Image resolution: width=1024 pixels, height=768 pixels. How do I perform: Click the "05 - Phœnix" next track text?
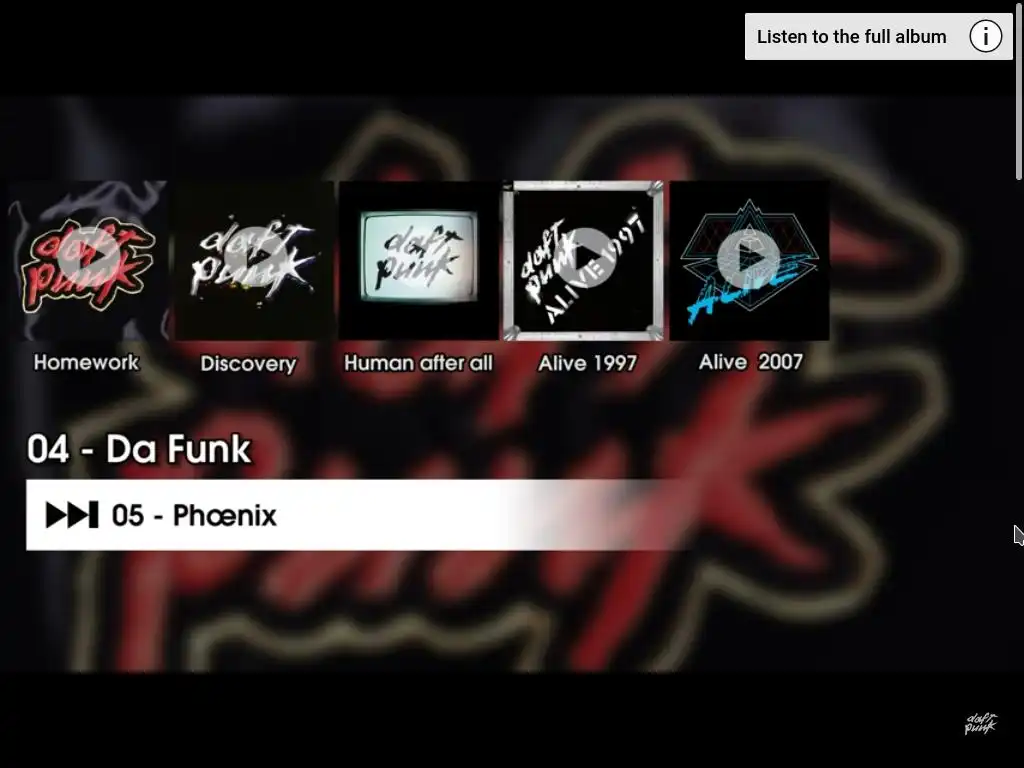point(195,515)
